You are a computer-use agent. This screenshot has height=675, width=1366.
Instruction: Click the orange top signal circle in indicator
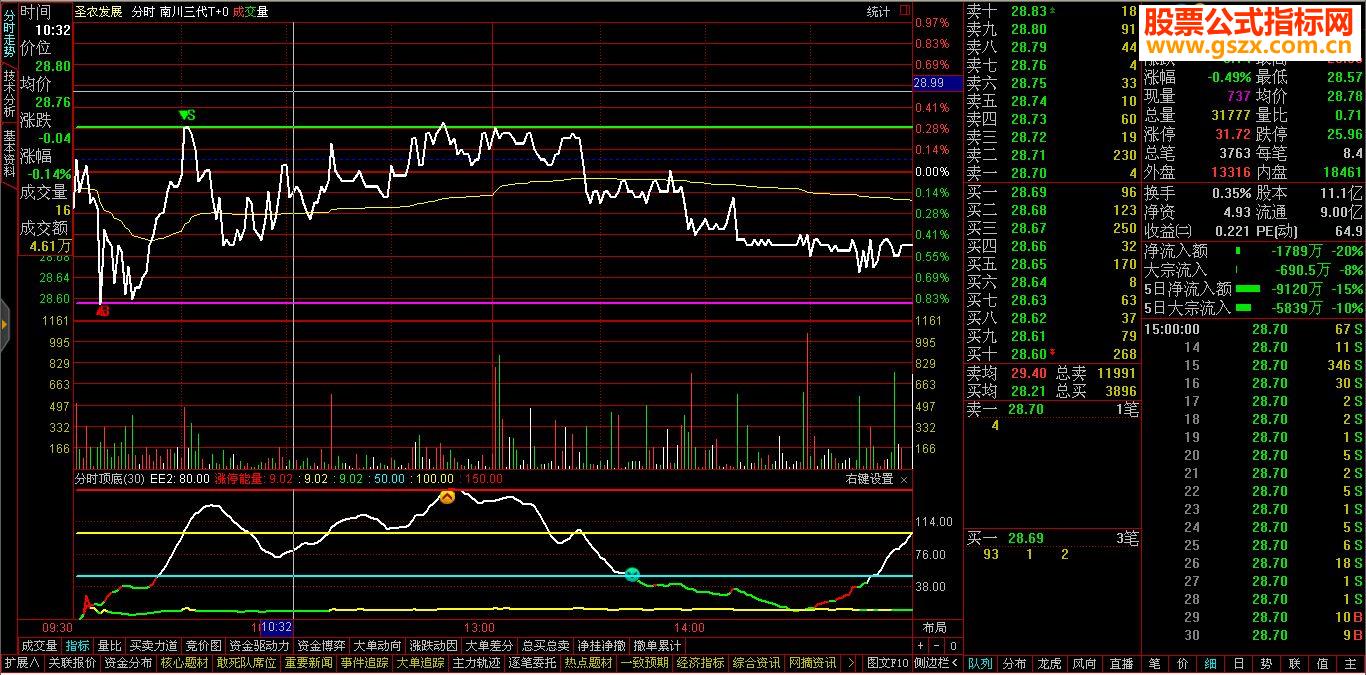pos(448,497)
